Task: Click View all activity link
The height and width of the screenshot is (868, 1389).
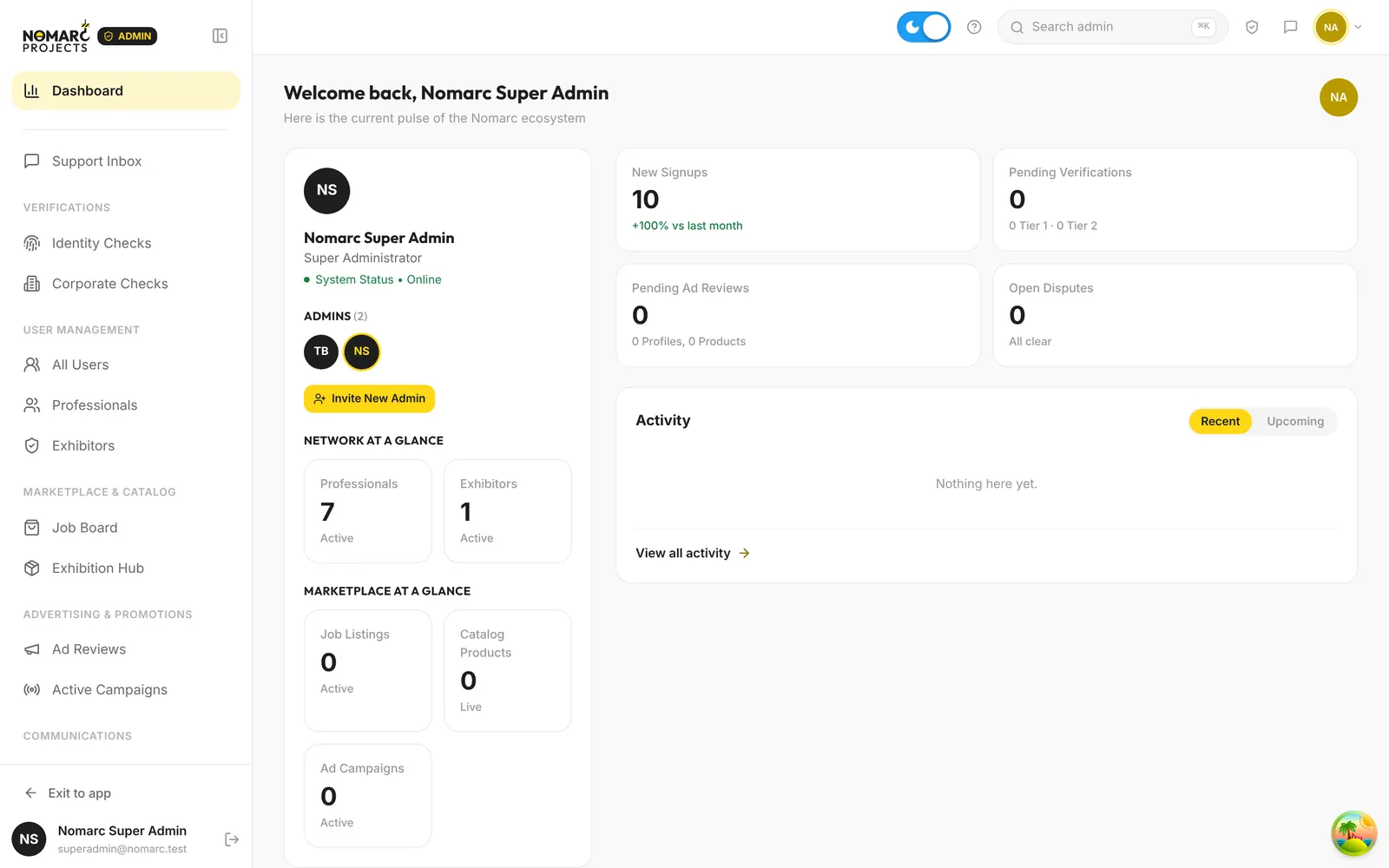Action: coord(693,553)
